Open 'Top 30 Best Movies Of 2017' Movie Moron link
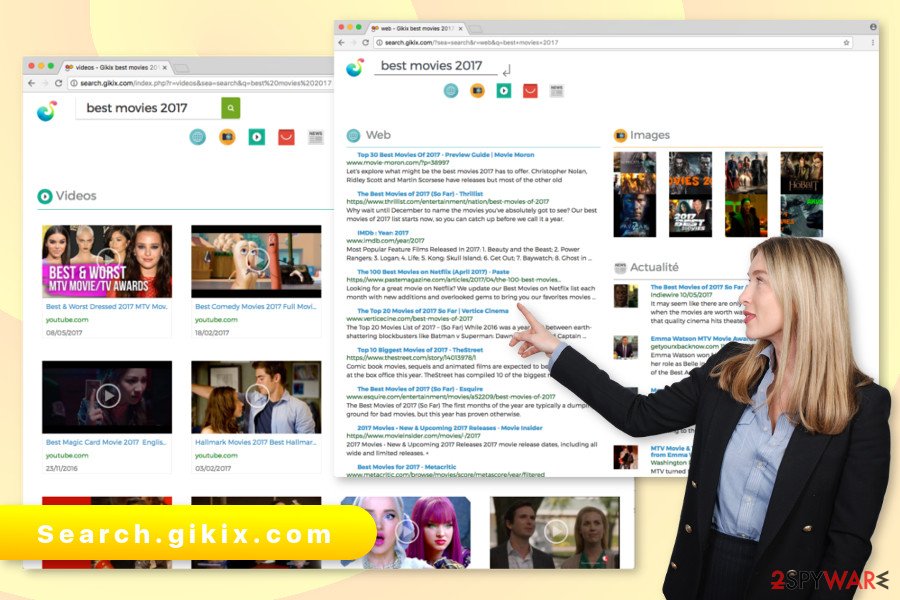 point(445,154)
